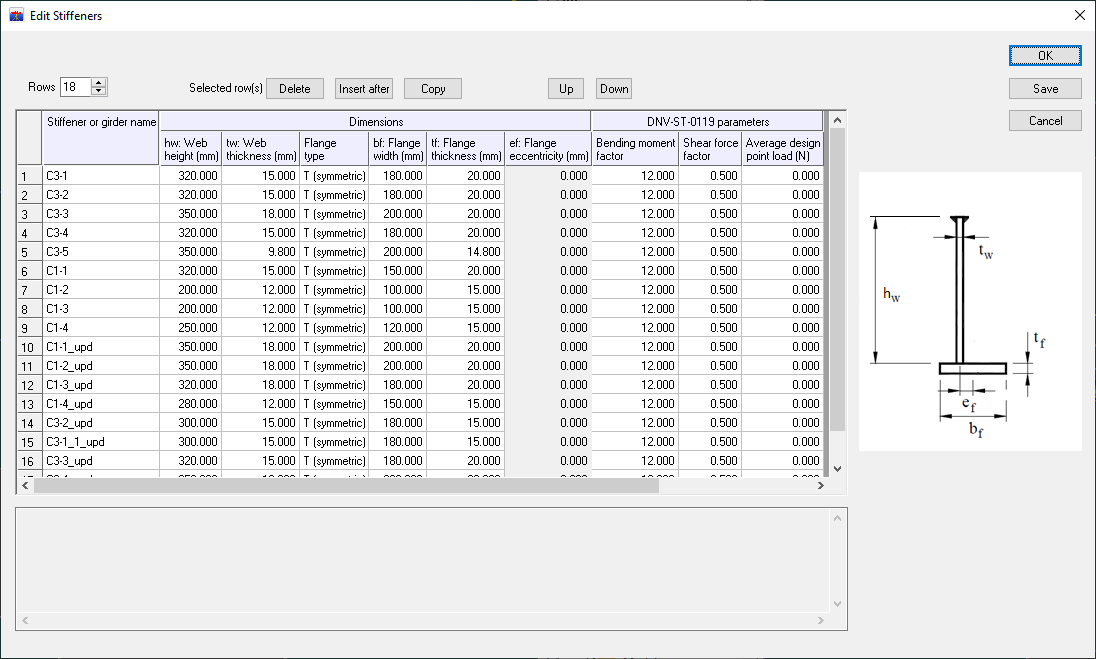Click average design point load for row C1-2_upd

[782, 366]
